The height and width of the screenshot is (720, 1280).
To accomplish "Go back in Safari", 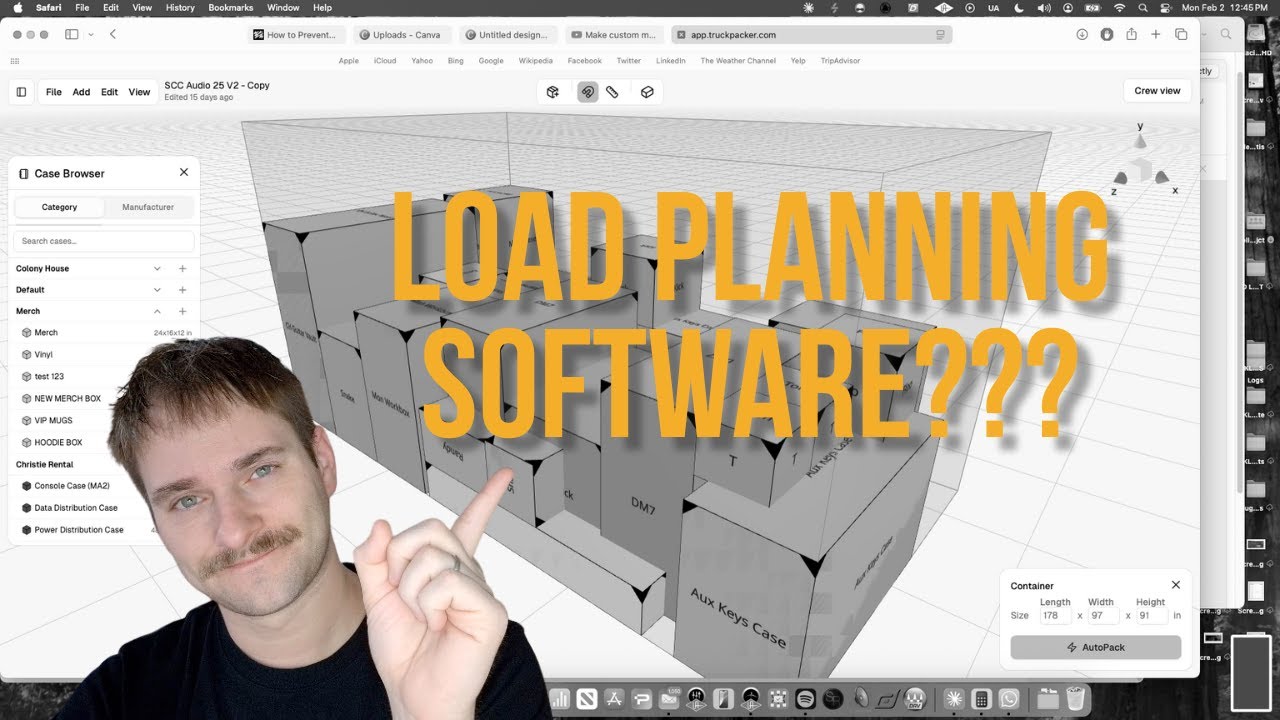I will click(113, 34).
